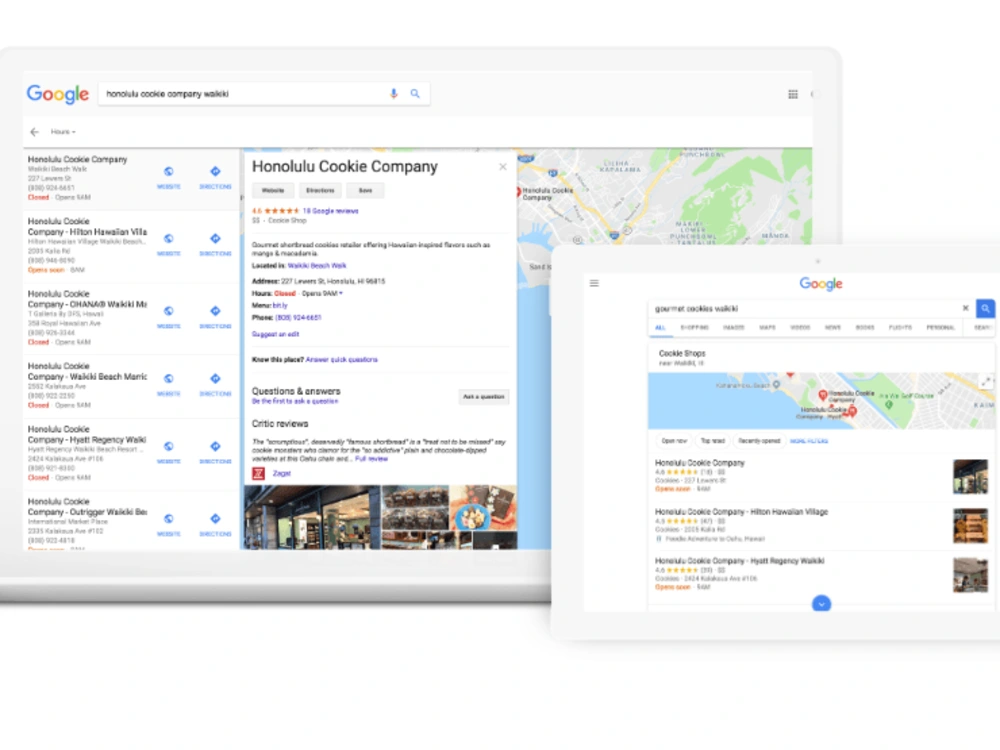Open the Hilton Hawaiian Village result thumbnail
This screenshot has width=1000, height=750.
(970, 526)
